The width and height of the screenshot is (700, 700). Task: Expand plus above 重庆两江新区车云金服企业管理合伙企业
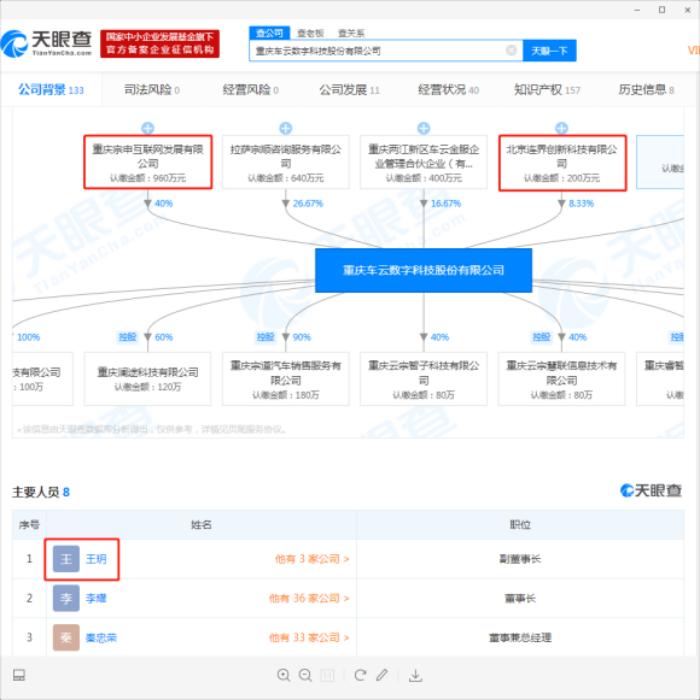pyautogui.click(x=424, y=128)
